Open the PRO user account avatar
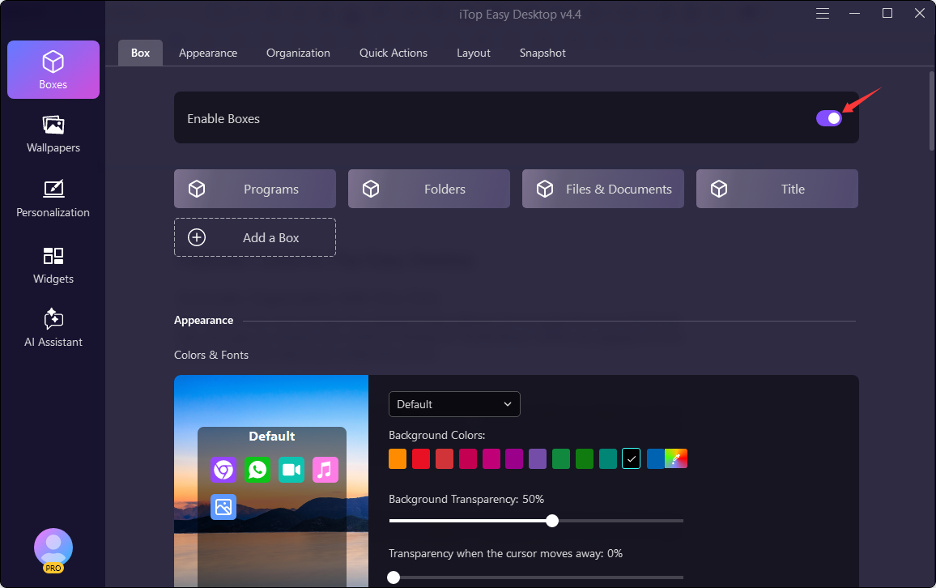Image resolution: width=936 pixels, height=588 pixels. tap(53, 550)
